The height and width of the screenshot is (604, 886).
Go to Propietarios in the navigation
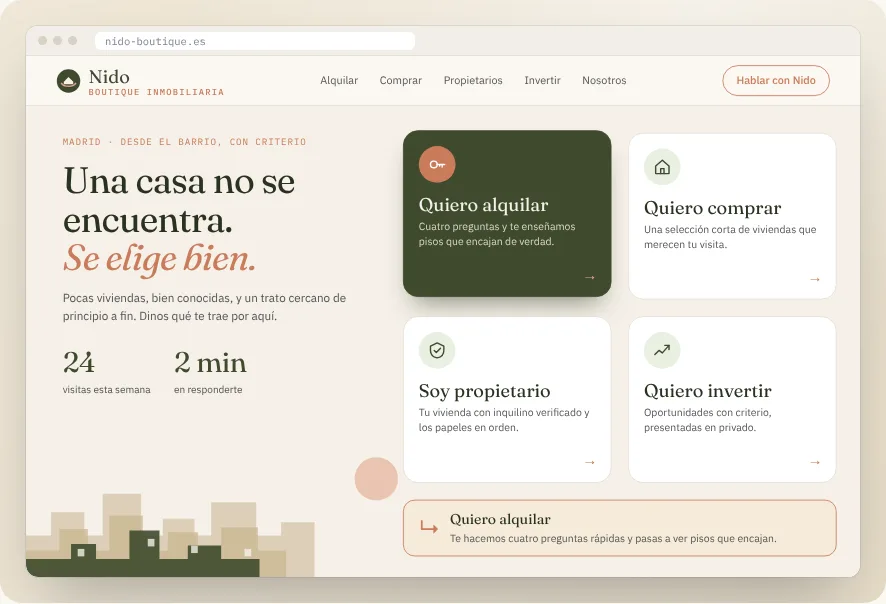473,80
